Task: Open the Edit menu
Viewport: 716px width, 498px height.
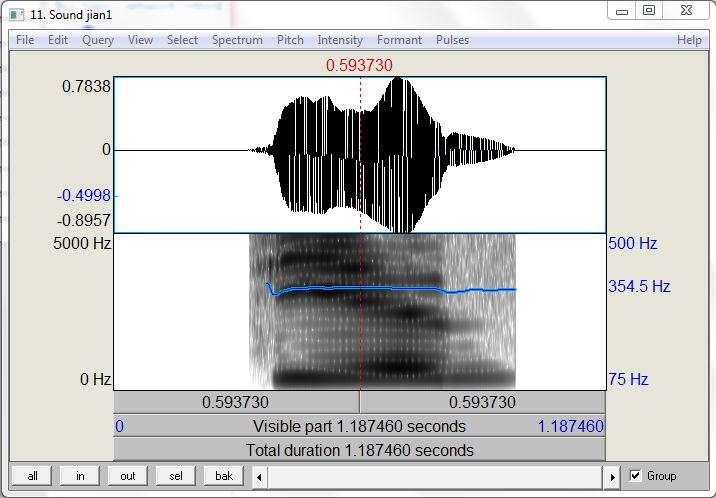Action: point(58,40)
